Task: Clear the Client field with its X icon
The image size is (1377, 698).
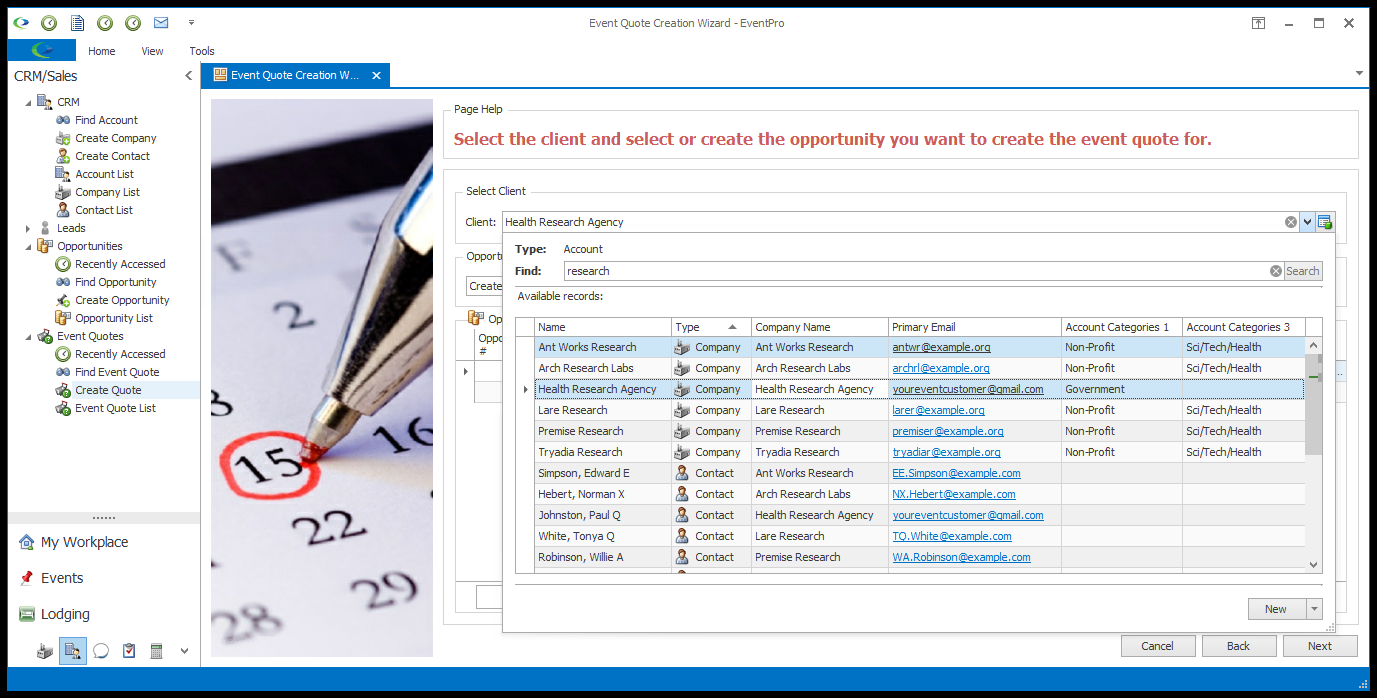Action: click(1291, 222)
